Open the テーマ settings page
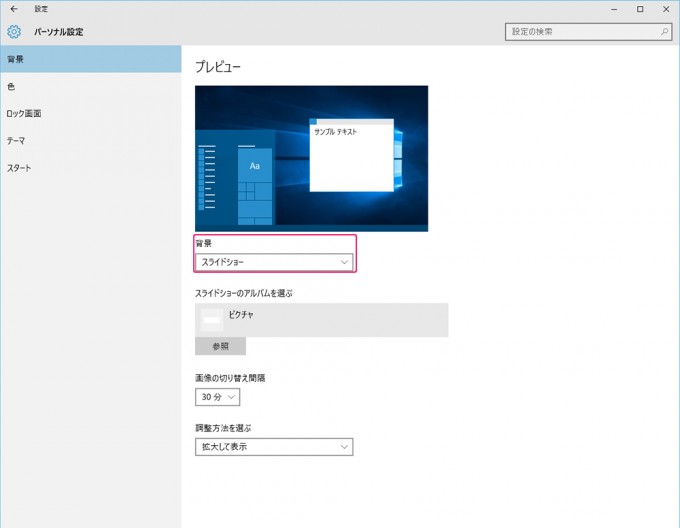The height and width of the screenshot is (528, 680). coord(91,141)
